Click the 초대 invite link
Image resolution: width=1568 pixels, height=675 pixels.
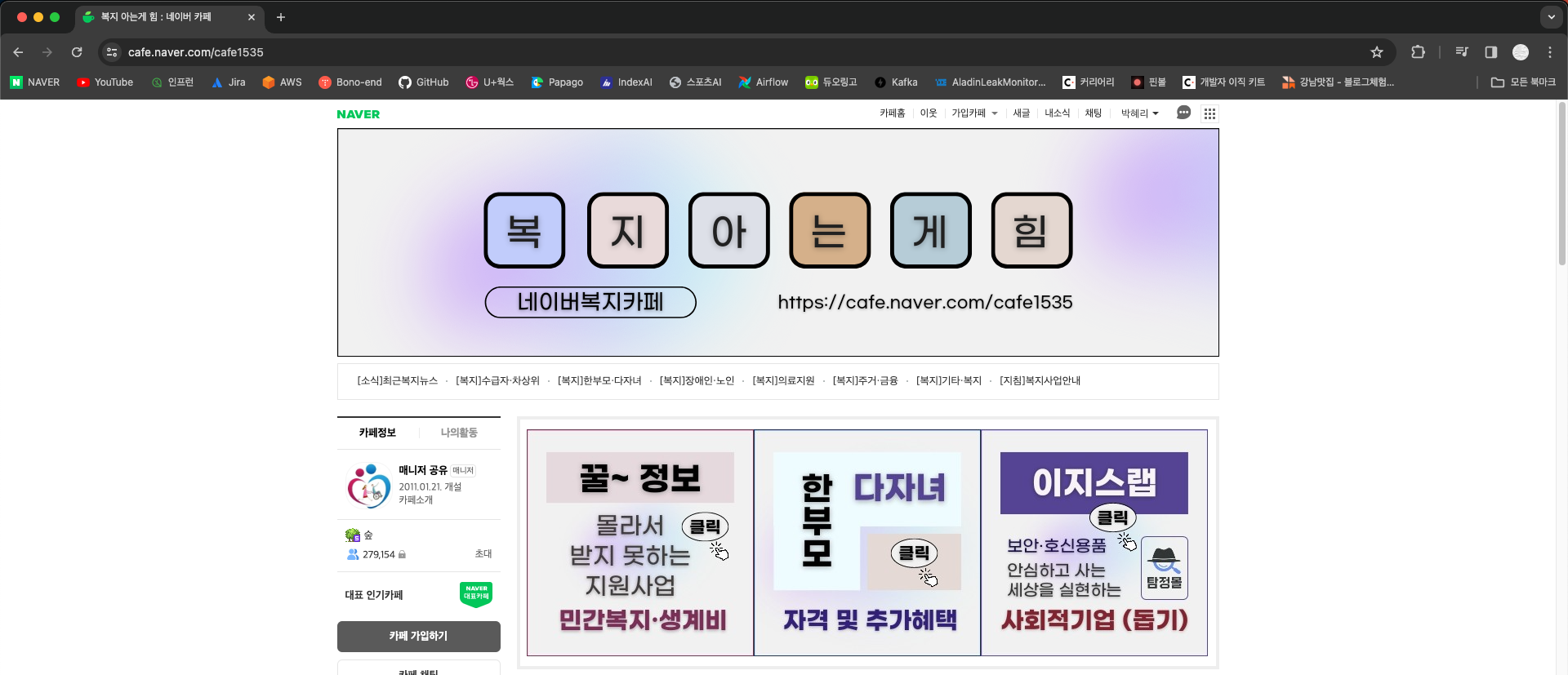[x=483, y=554]
